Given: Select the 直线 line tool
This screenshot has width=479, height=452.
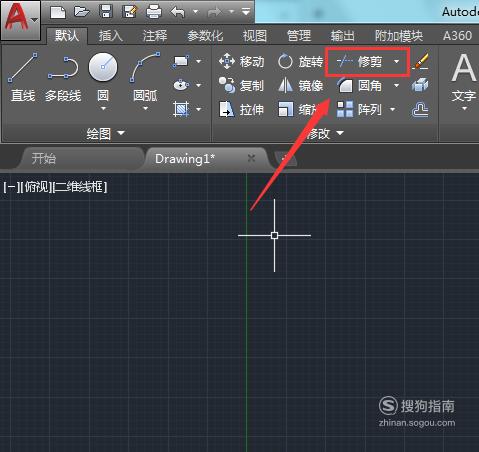Looking at the screenshot, I should point(23,77).
